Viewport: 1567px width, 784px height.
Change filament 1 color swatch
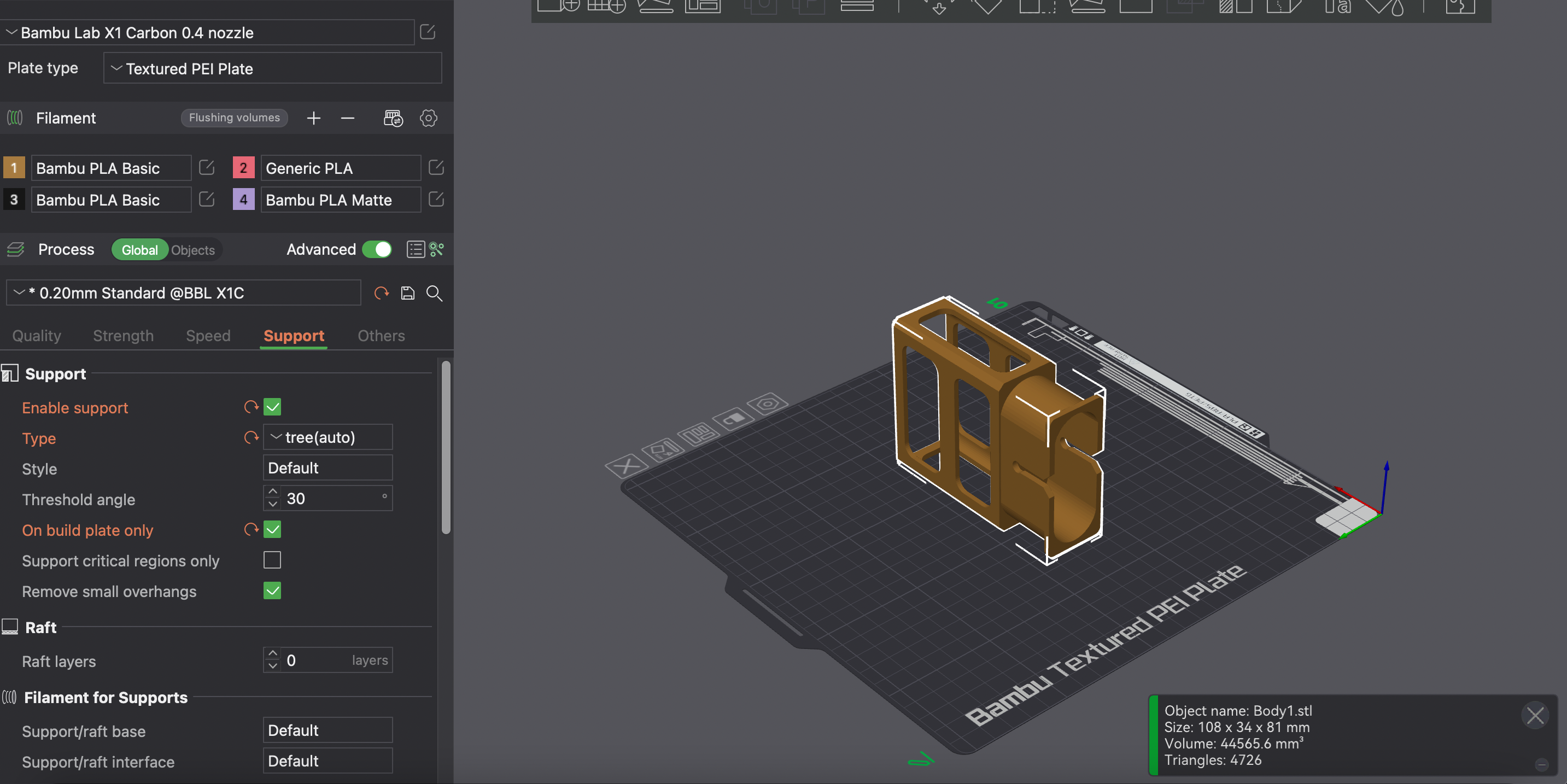click(x=14, y=168)
